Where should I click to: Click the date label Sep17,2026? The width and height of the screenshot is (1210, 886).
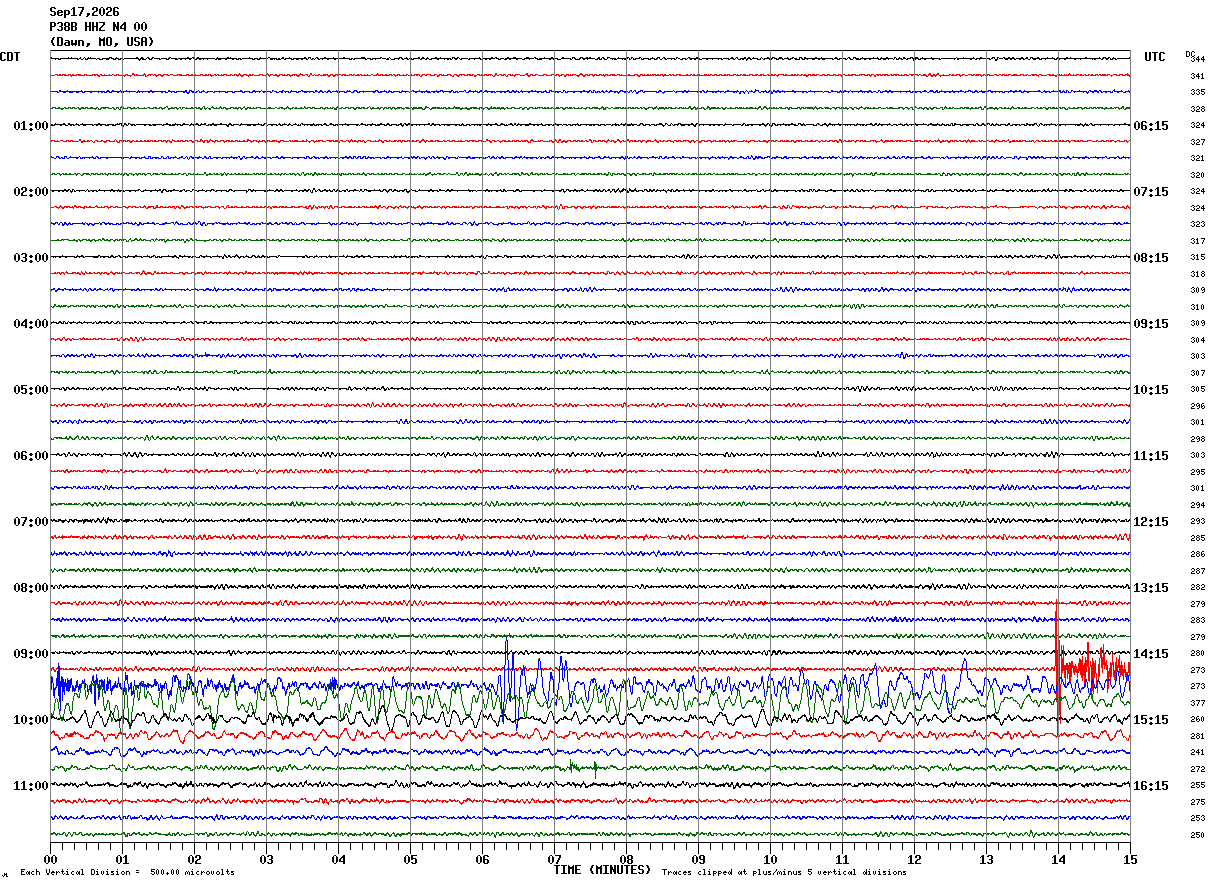pyautogui.click(x=84, y=12)
